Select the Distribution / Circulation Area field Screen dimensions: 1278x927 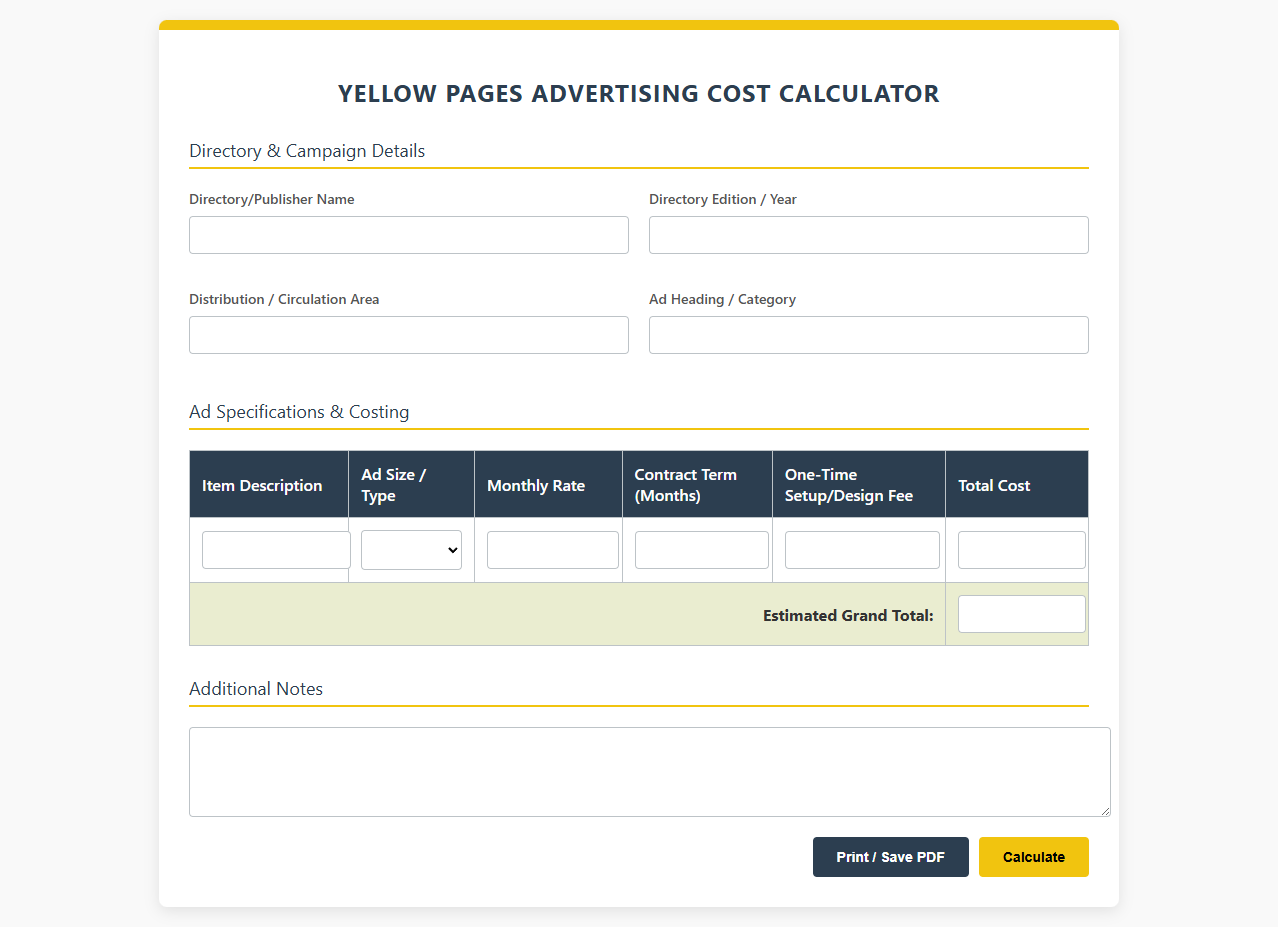coord(409,335)
